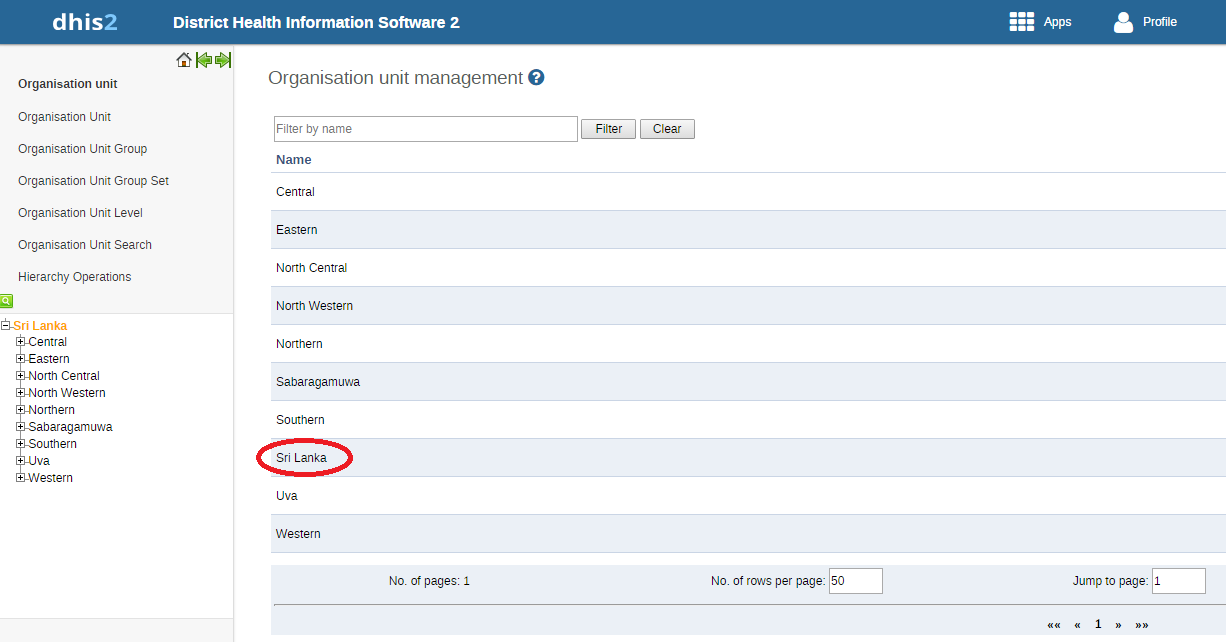1226x642 pixels.
Task: Expand the North Western tree node
Action: pos(20,393)
